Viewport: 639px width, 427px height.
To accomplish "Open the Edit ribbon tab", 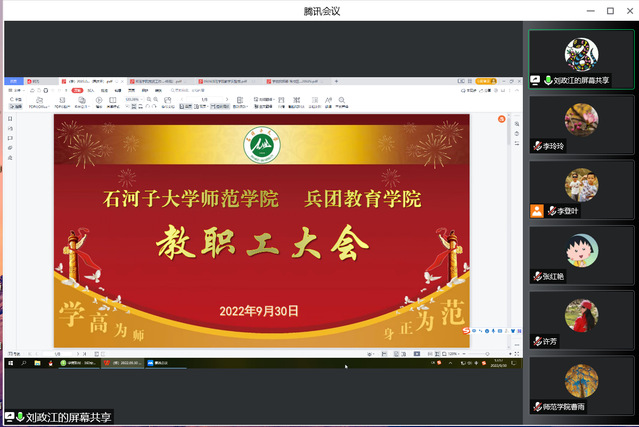I will pos(118,90).
